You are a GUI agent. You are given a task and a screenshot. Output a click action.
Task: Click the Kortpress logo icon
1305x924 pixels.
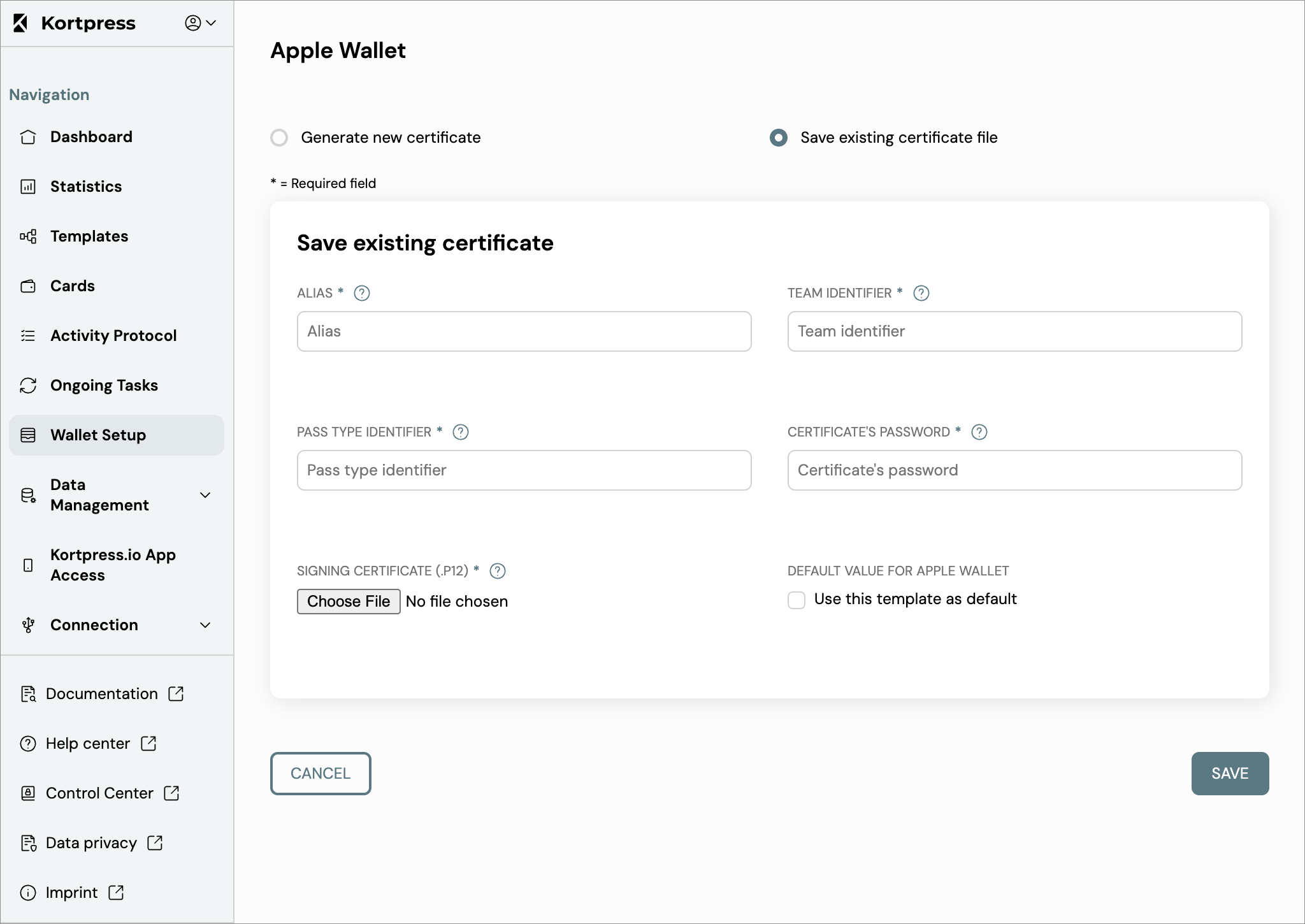click(20, 23)
